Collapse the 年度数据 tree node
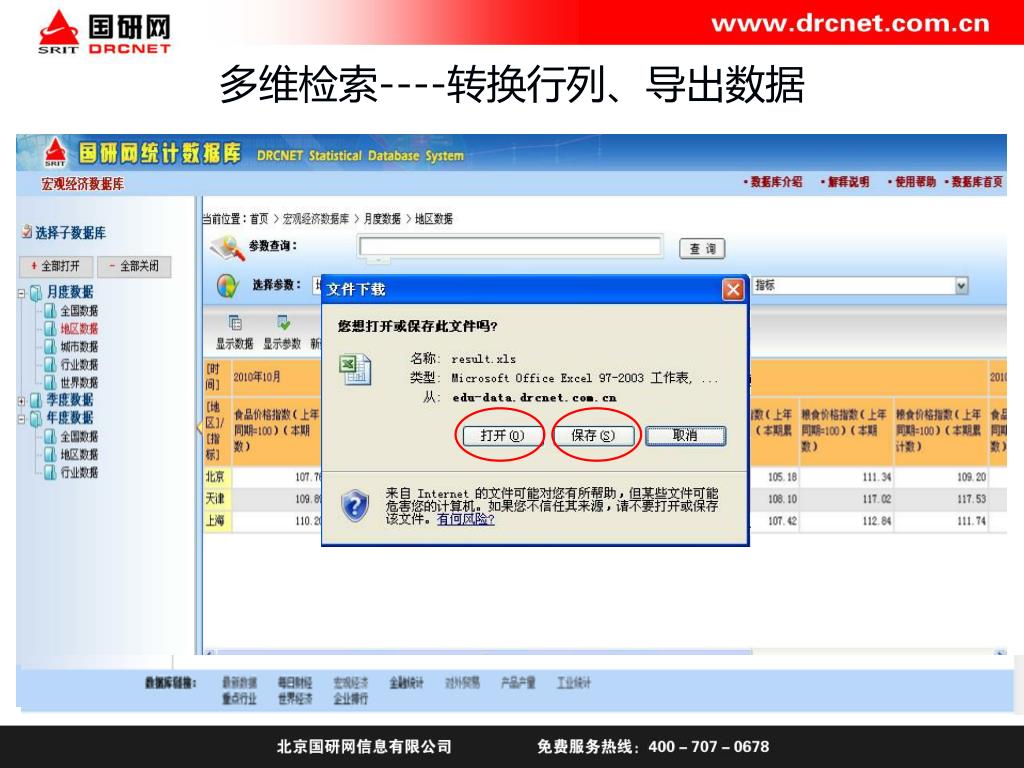The height and width of the screenshot is (768, 1024). [x=22, y=419]
